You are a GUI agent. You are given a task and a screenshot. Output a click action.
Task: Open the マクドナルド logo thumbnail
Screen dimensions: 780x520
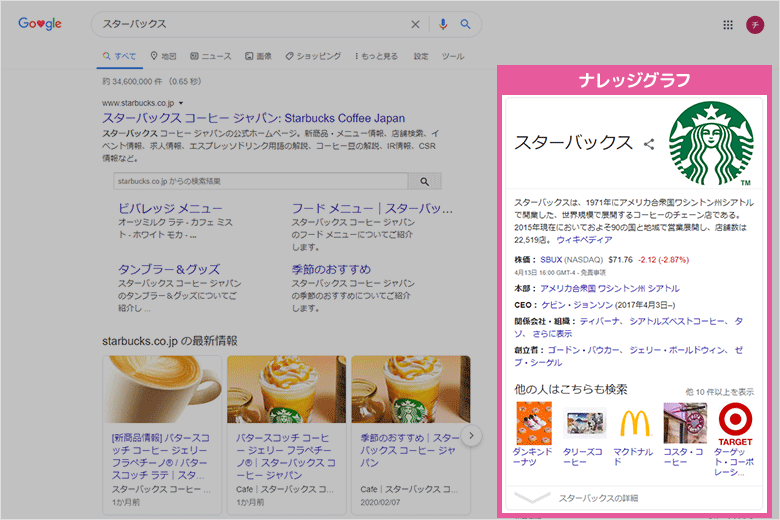635,423
